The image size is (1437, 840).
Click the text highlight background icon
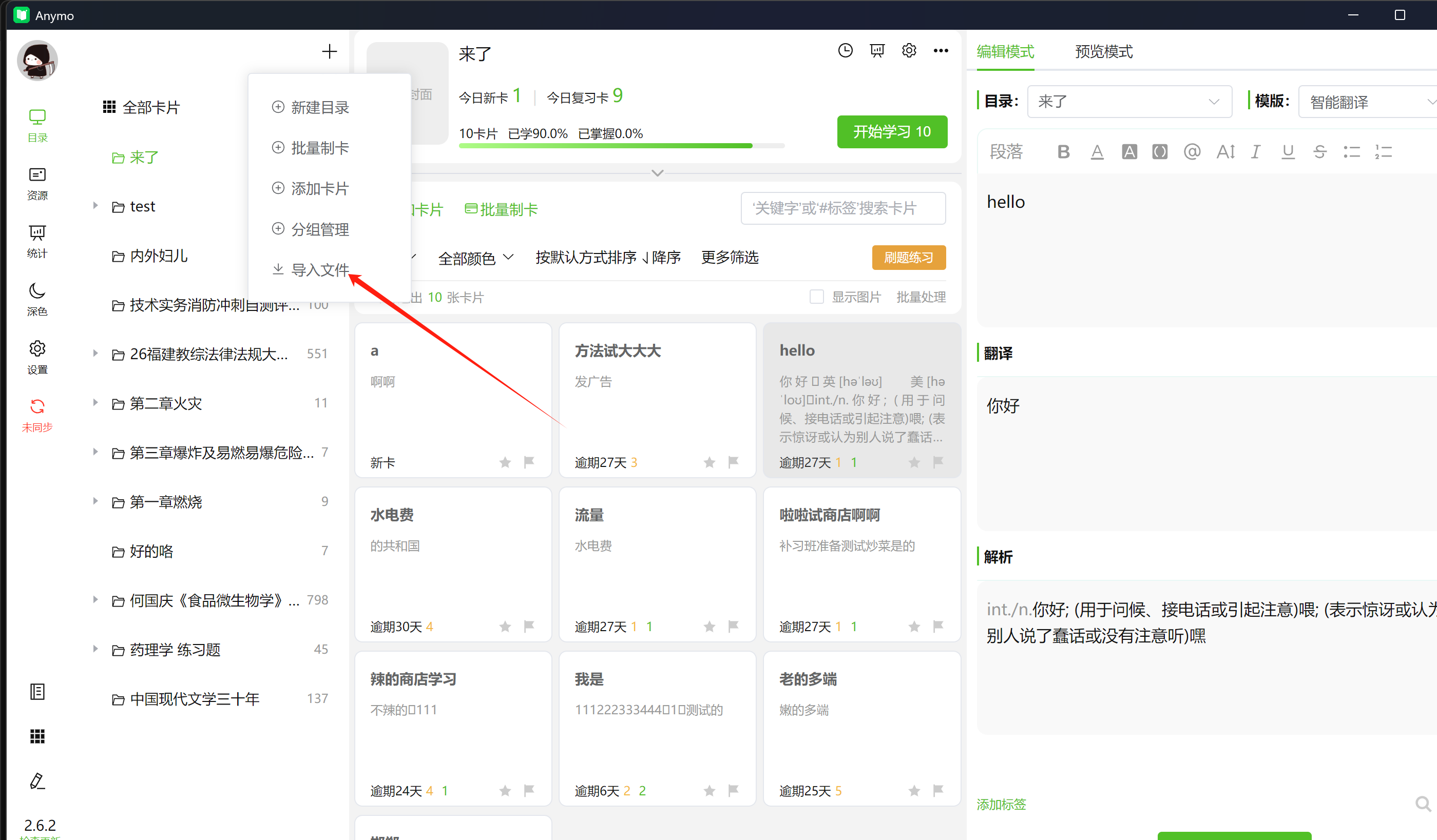tap(1129, 151)
